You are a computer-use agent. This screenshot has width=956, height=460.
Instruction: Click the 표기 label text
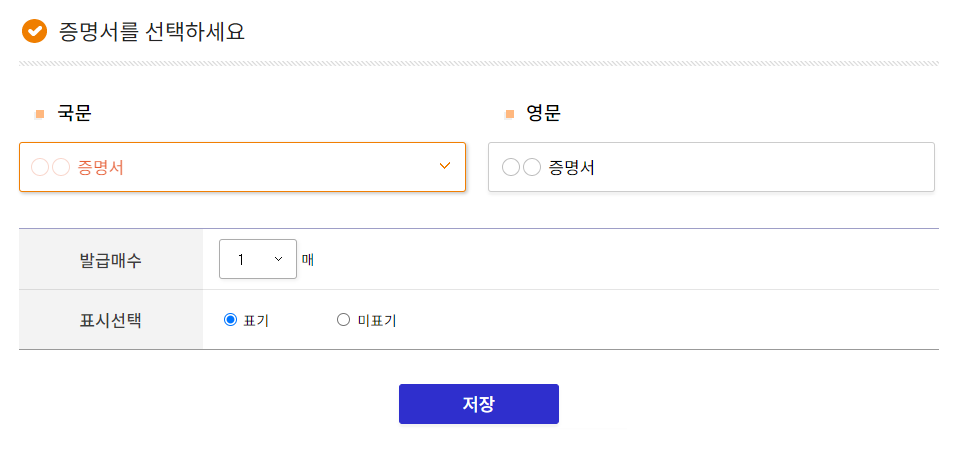[256, 320]
